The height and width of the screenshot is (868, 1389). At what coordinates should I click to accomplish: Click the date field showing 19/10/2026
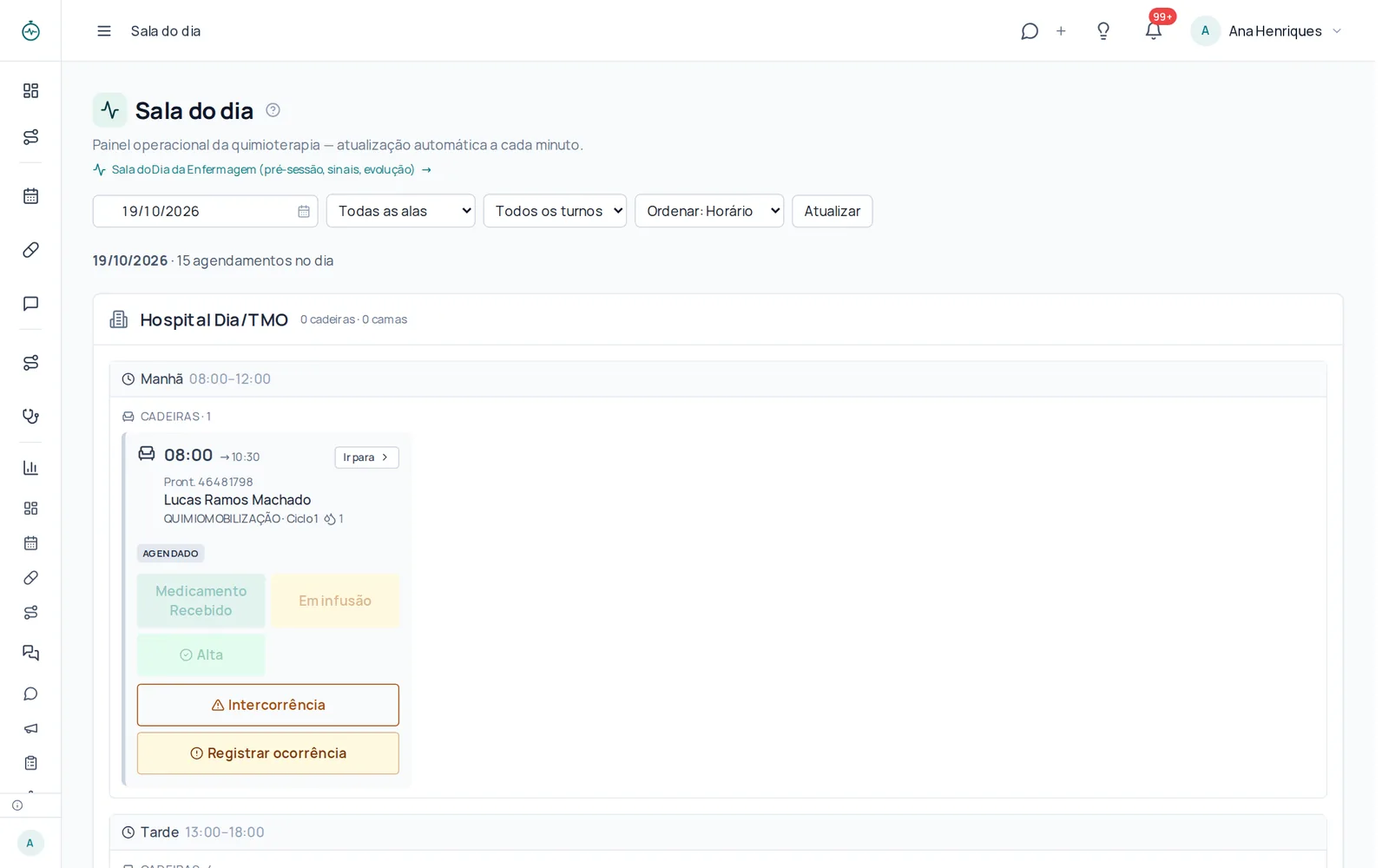(205, 211)
